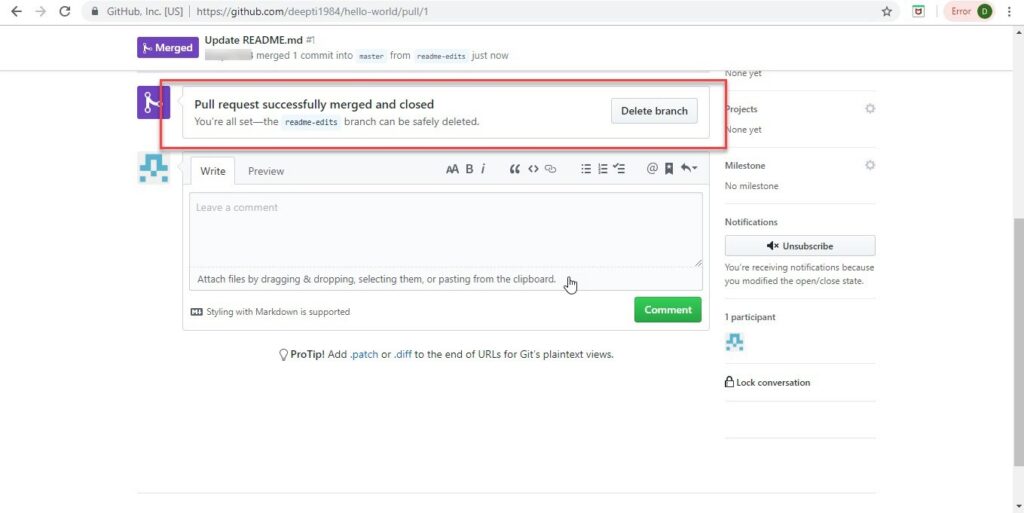The image size is (1024, 513).
Task: Click the Error profile indicator
Action: (x=970, y=11)
